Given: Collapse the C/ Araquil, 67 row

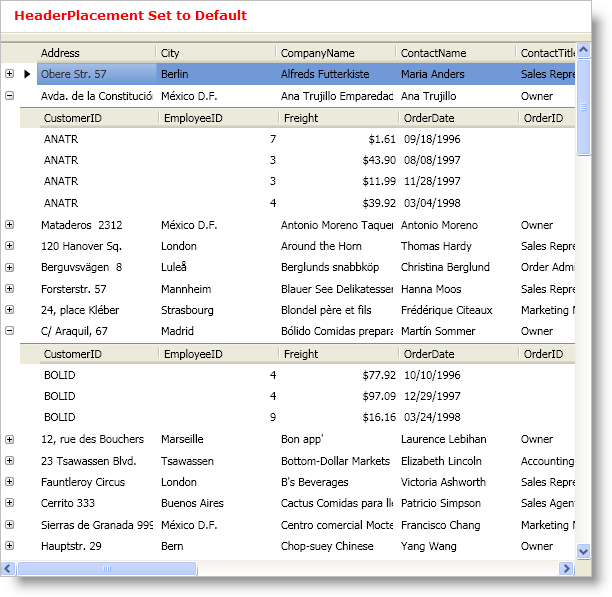Looking at the screenshot, I should click(x=10, y=331).
